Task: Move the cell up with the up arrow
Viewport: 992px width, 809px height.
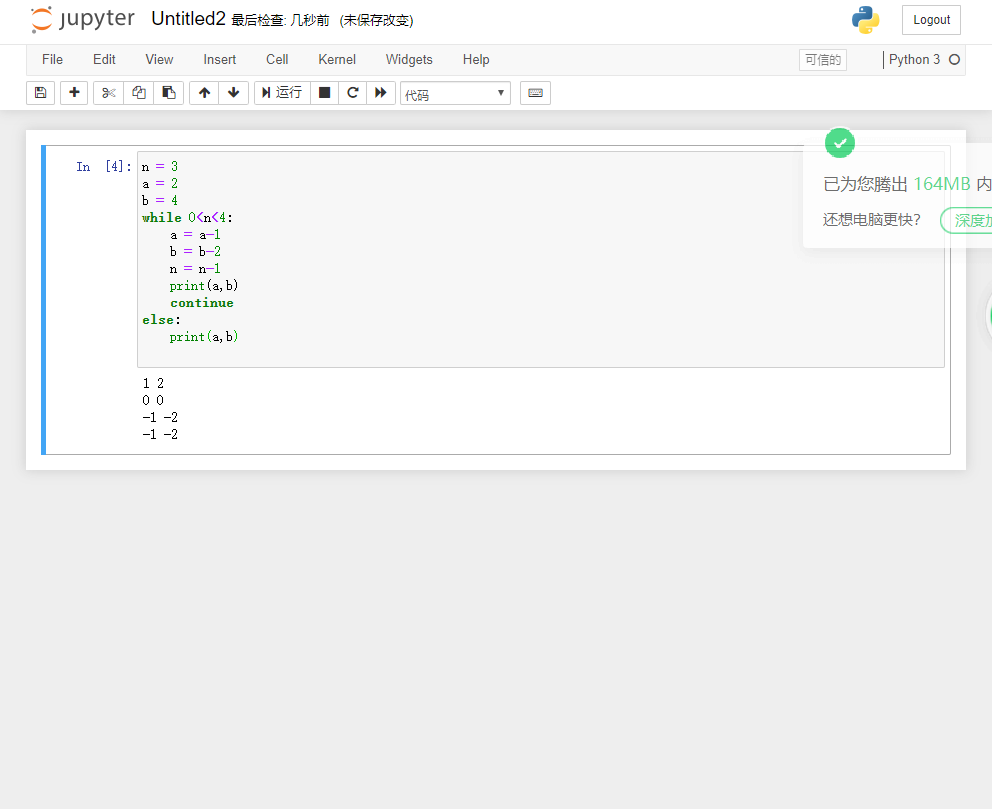Action: [x=204, y=92]
